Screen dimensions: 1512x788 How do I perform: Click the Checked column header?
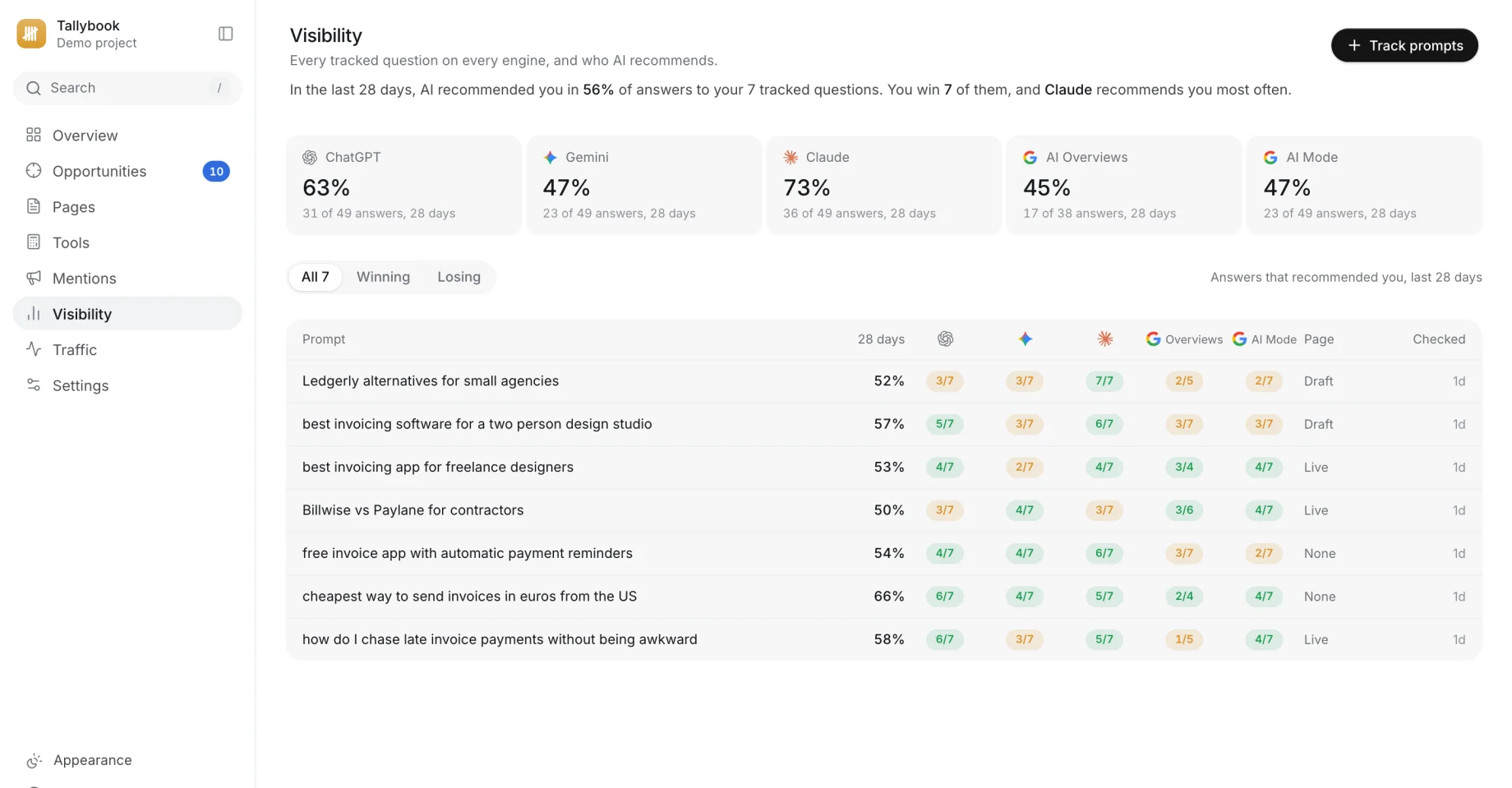pos(1439,339)
